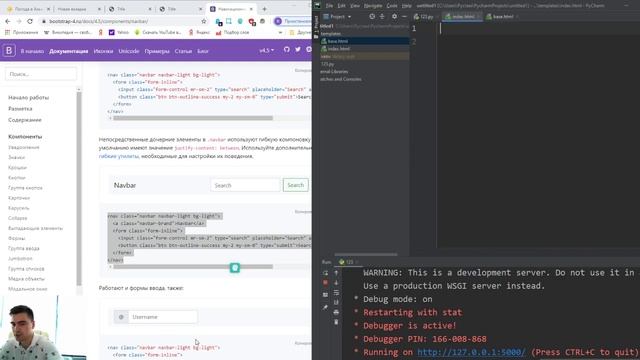Viewport: 640px width, 360px height.
Task: Click the browser address bar
Action: (122, 21)
